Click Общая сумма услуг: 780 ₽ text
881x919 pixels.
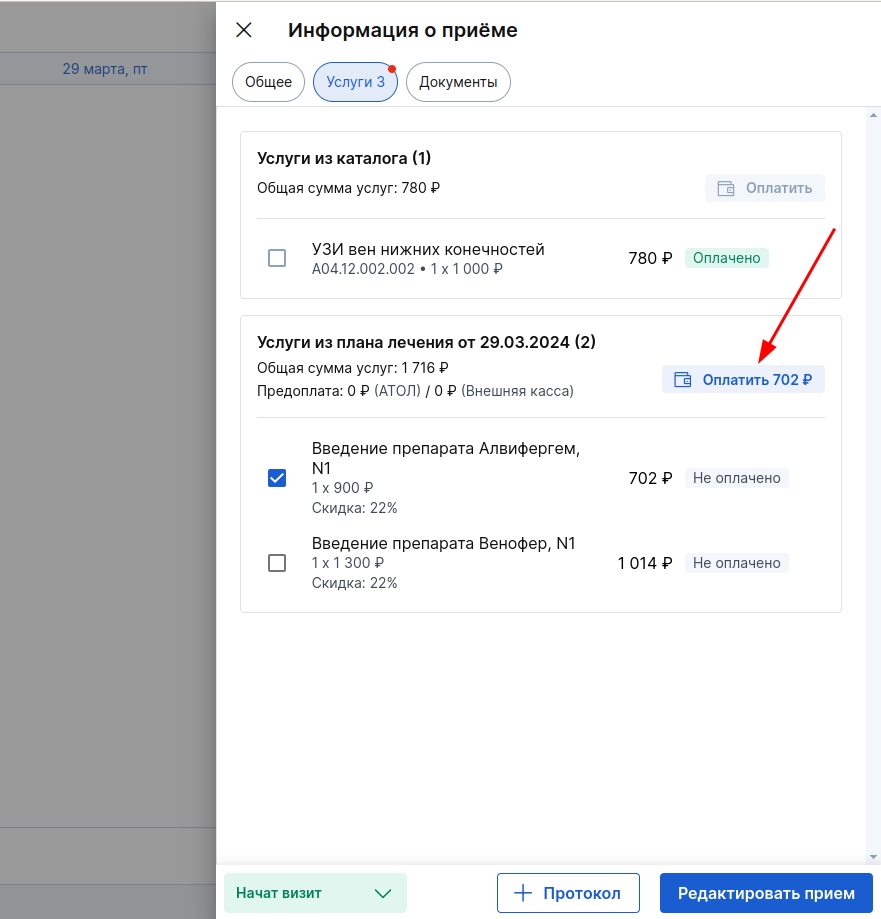point(348,188)
